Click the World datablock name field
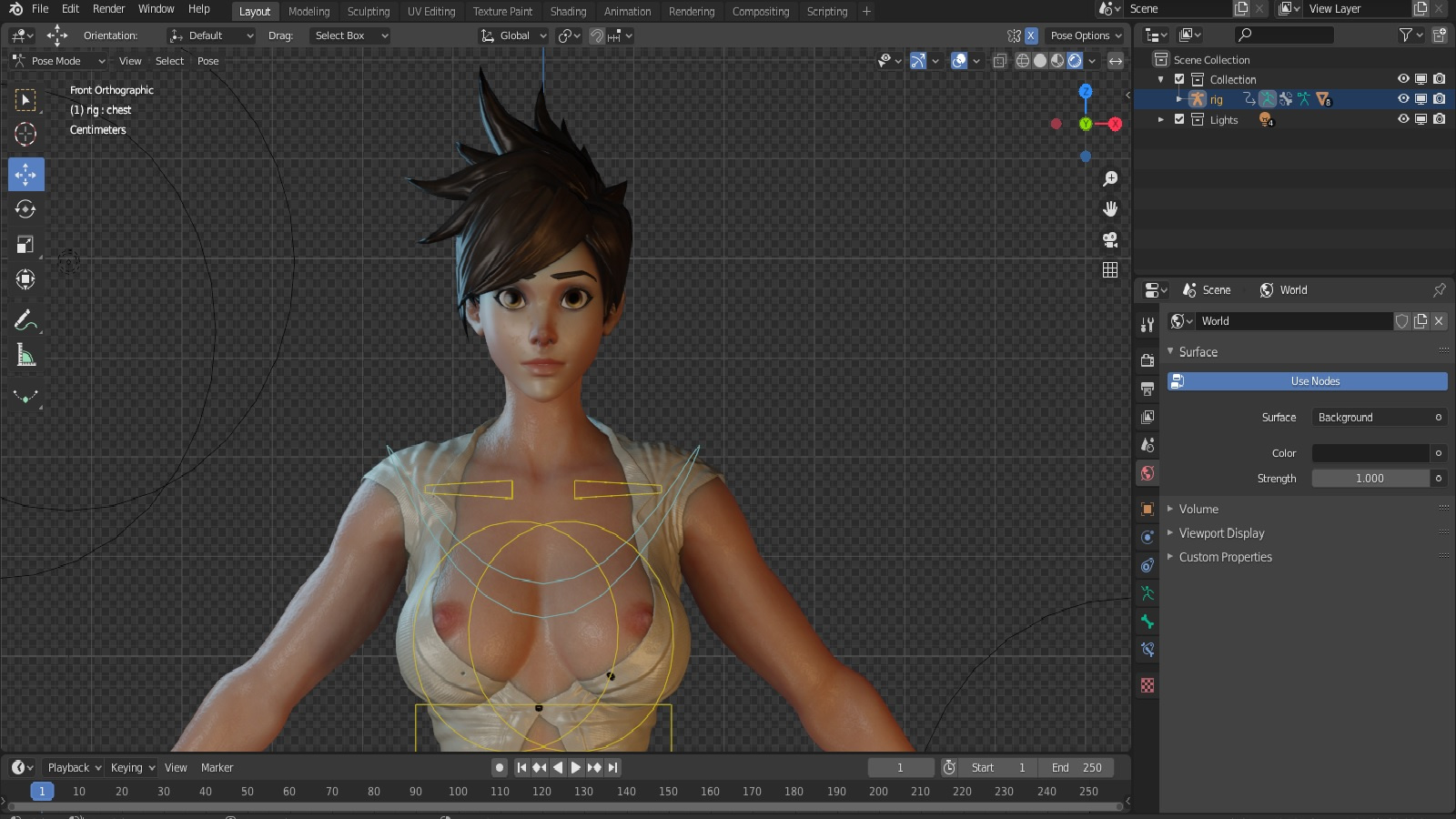The height and width of the screenshot is (819, 1456). [x=1294, y=321]
